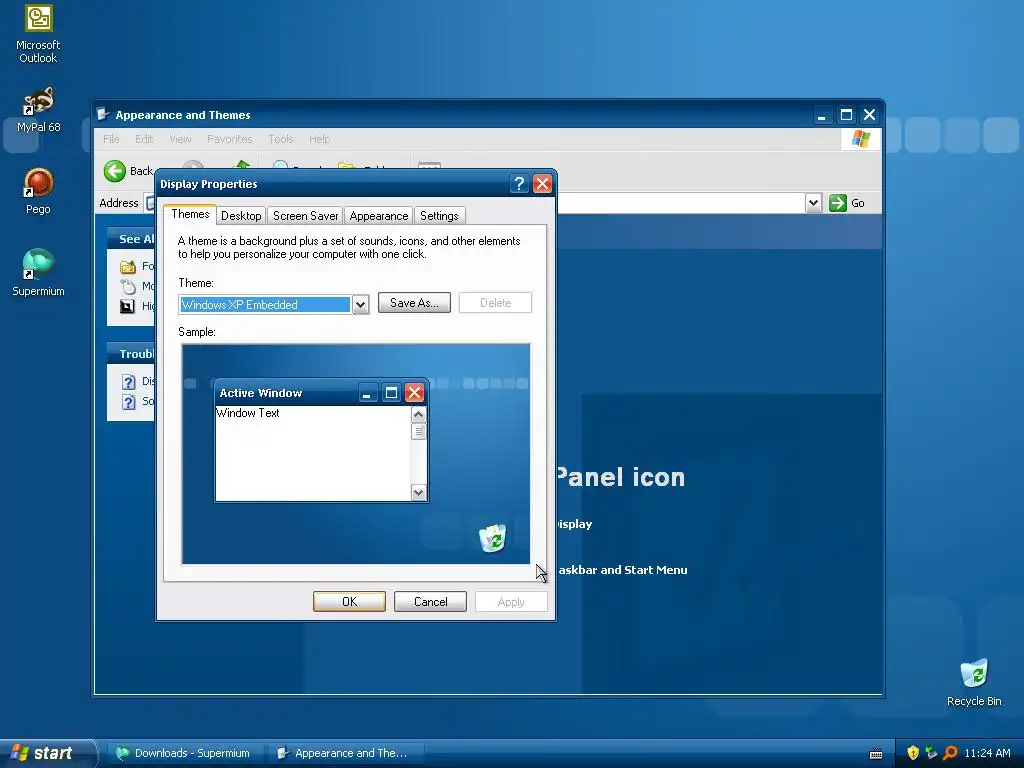Open the View menu in Appearance and Themes
Viewport: 1024px width, 768px height.
coord(180,139)
